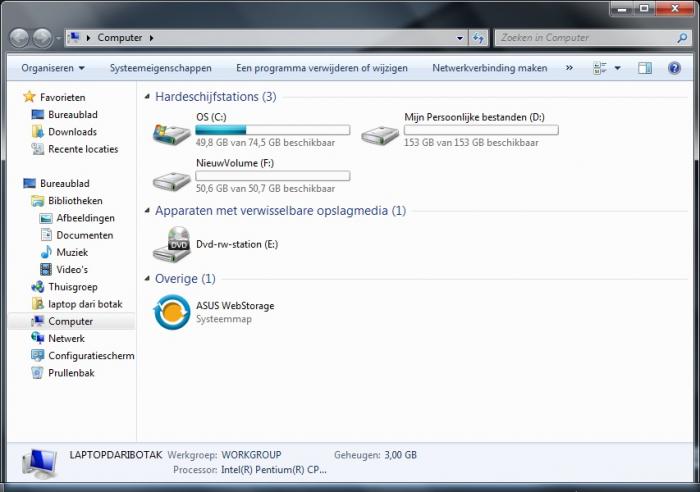Click Netwerkverbinding maken toolbar button
The height and width of the screenshot is (492, 700).
click(489, 68)
